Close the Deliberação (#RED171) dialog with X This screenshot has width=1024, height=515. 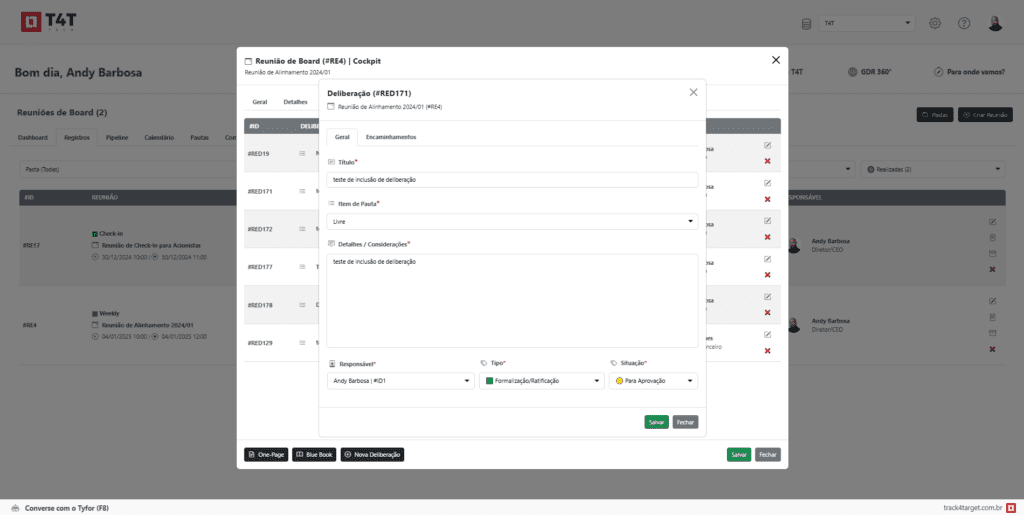693,92
